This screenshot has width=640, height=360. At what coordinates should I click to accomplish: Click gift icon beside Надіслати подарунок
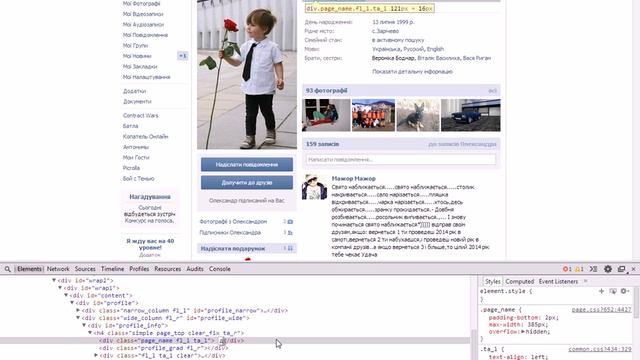[x=290, y=248]
